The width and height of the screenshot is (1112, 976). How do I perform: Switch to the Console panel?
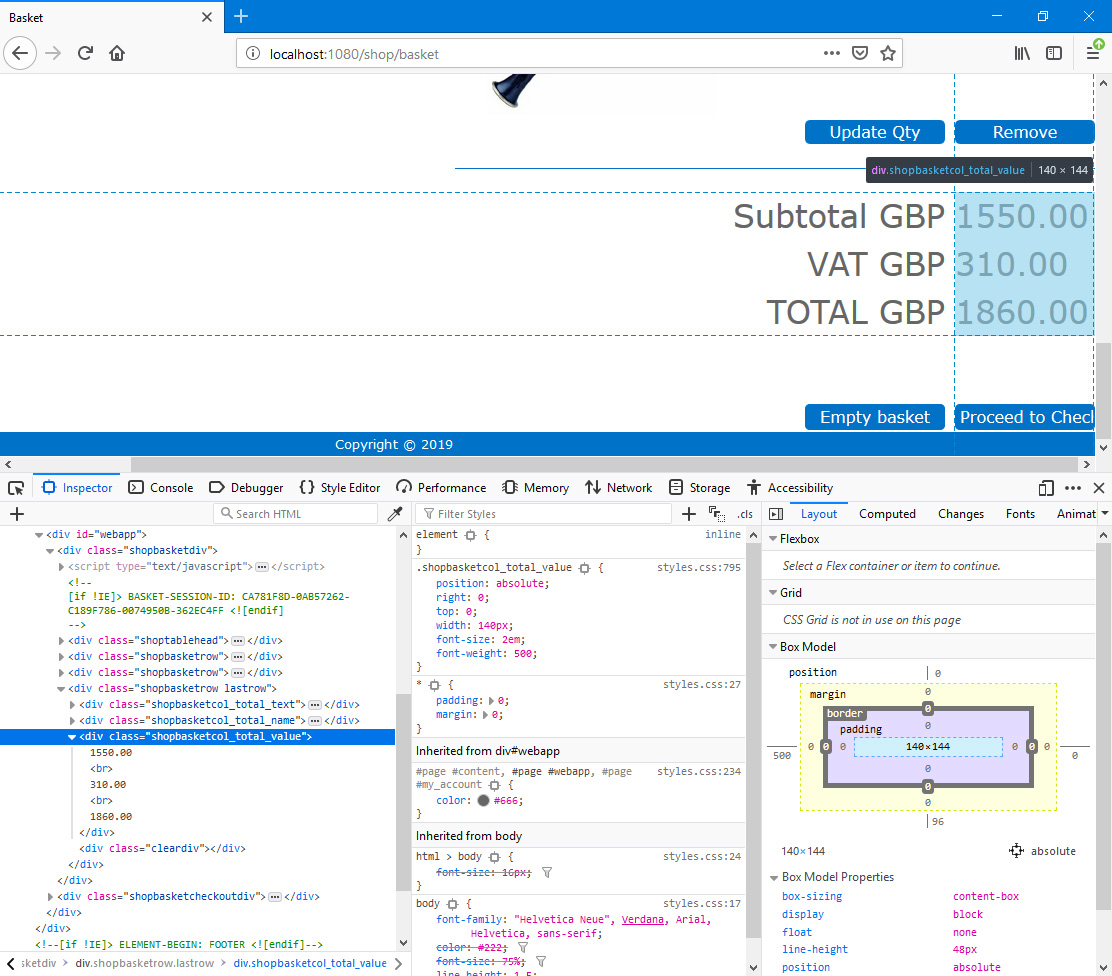(161, 488)
